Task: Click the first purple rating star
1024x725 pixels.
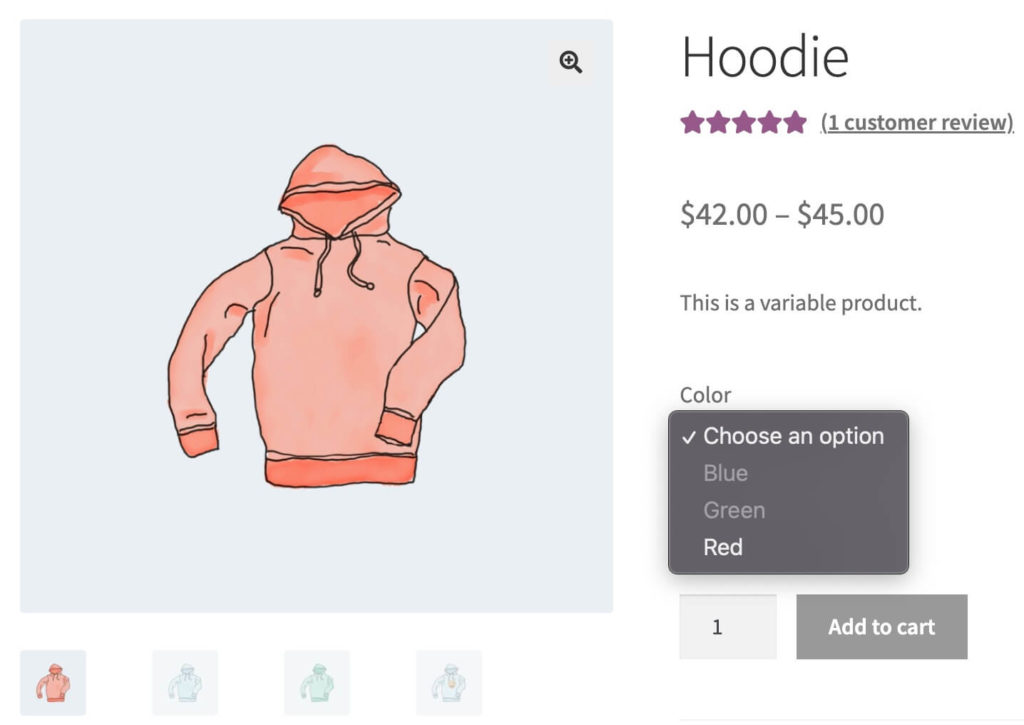Action: click(692, 122)
